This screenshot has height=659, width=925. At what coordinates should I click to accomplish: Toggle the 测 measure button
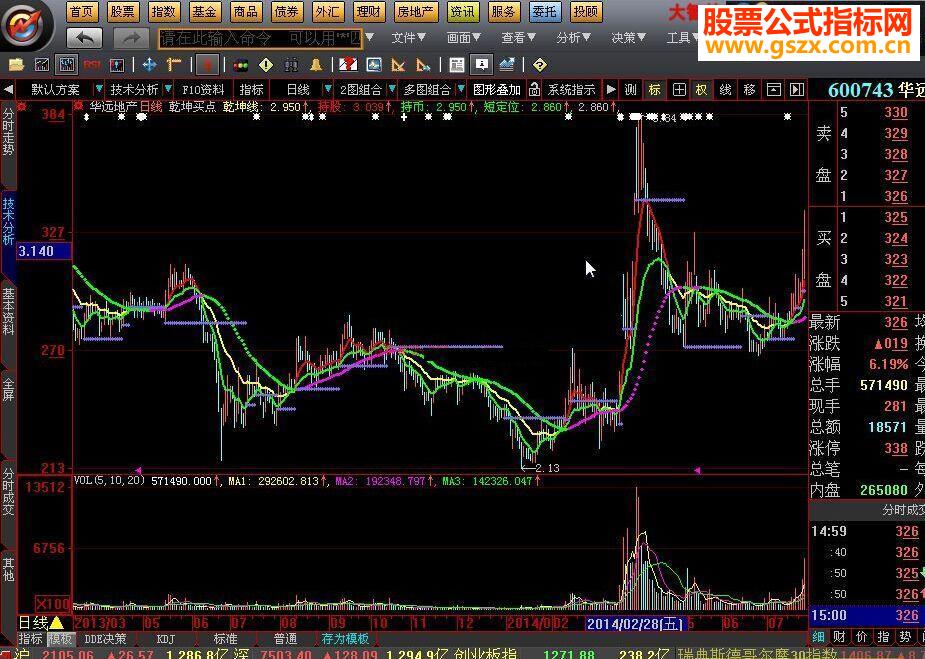tap(631, 90)
